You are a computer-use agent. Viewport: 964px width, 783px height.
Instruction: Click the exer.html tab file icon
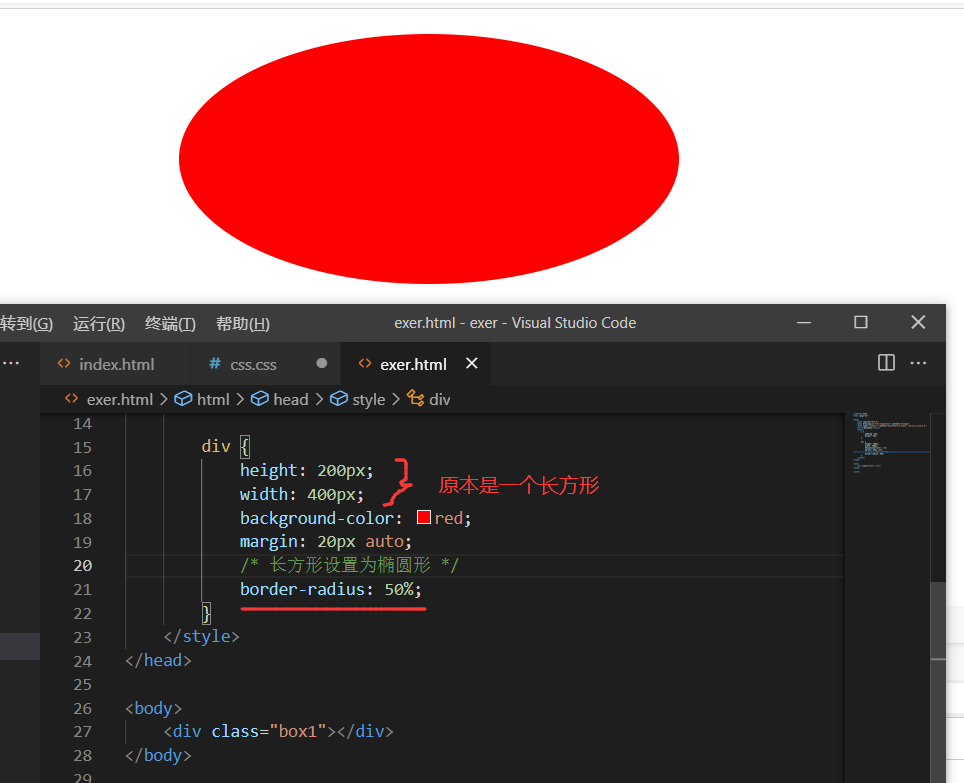(x=365, y=363)
